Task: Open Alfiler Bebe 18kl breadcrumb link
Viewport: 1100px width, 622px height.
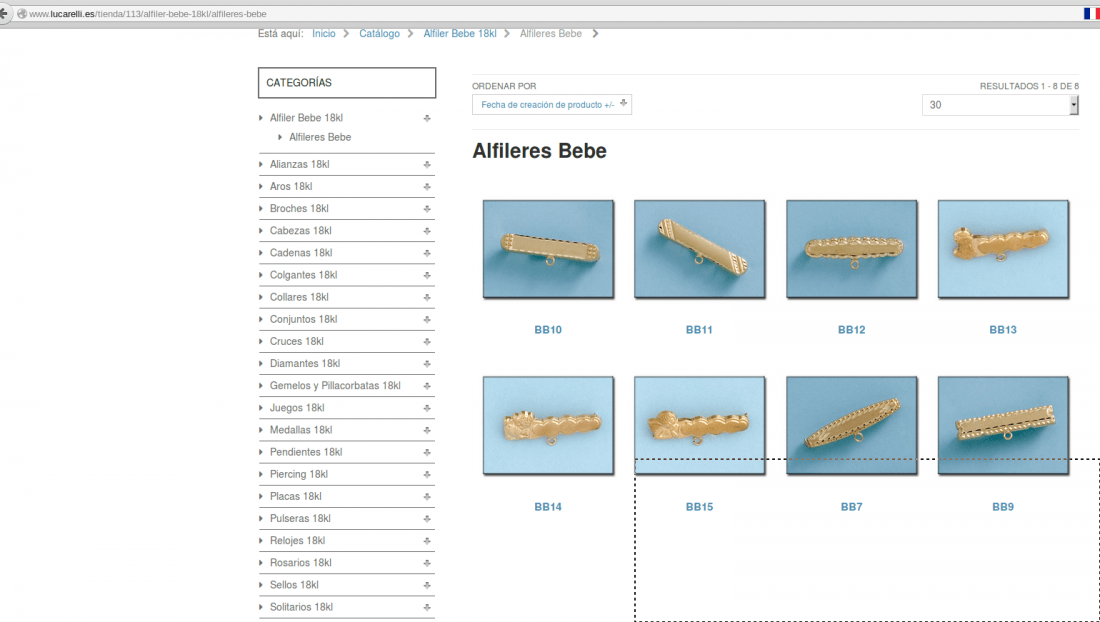Action: coord(460,34)
